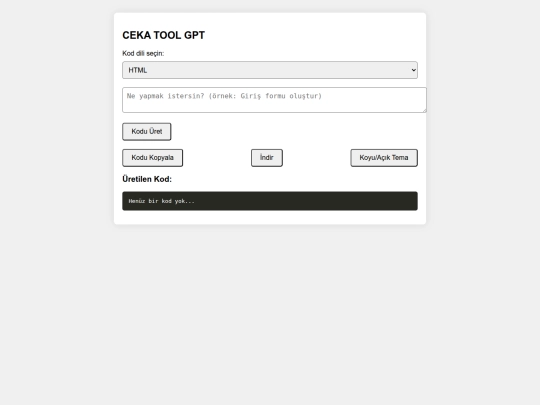
Task: Click the 'Kodu Üret' button
Action: tap(147, 132)
